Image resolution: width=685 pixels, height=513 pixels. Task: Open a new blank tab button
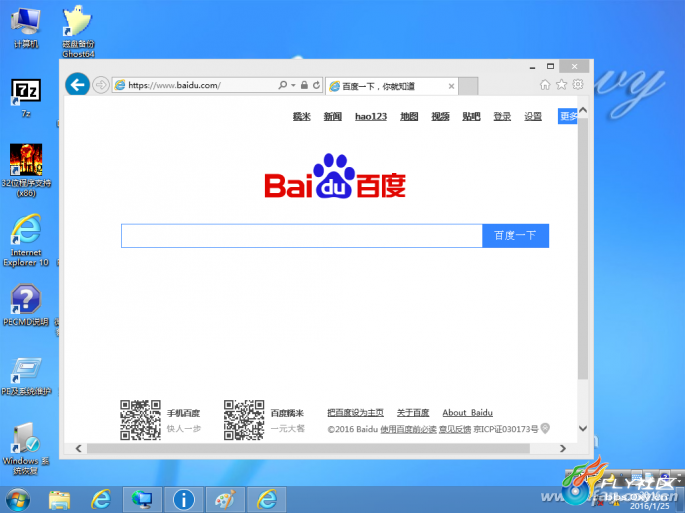(x=468, y=87)
